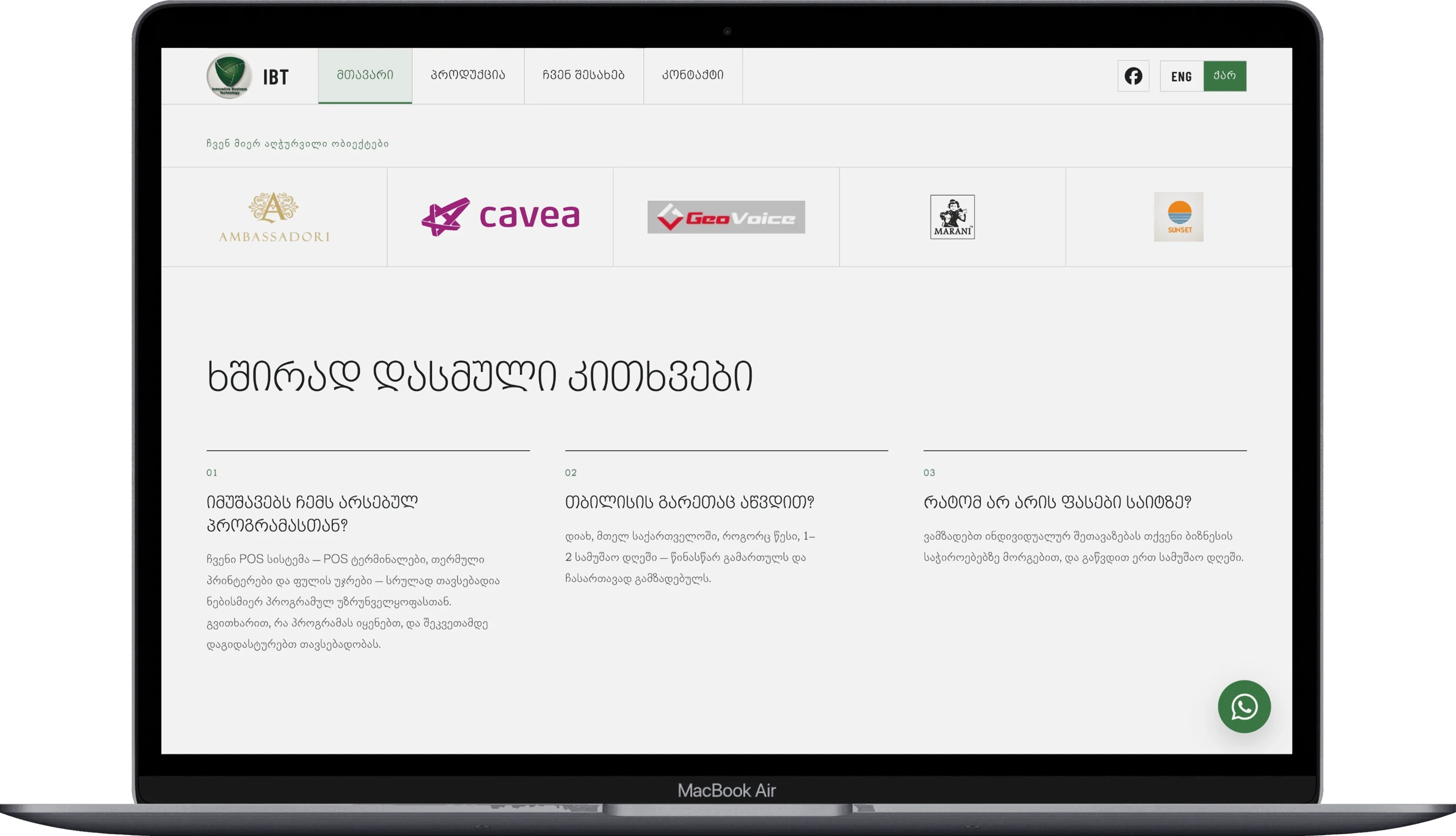The height and width of the screenshot is (836, 1456).
Task: Open the ჩვენ შესახებ nav tab
Action: click(583, 75)
